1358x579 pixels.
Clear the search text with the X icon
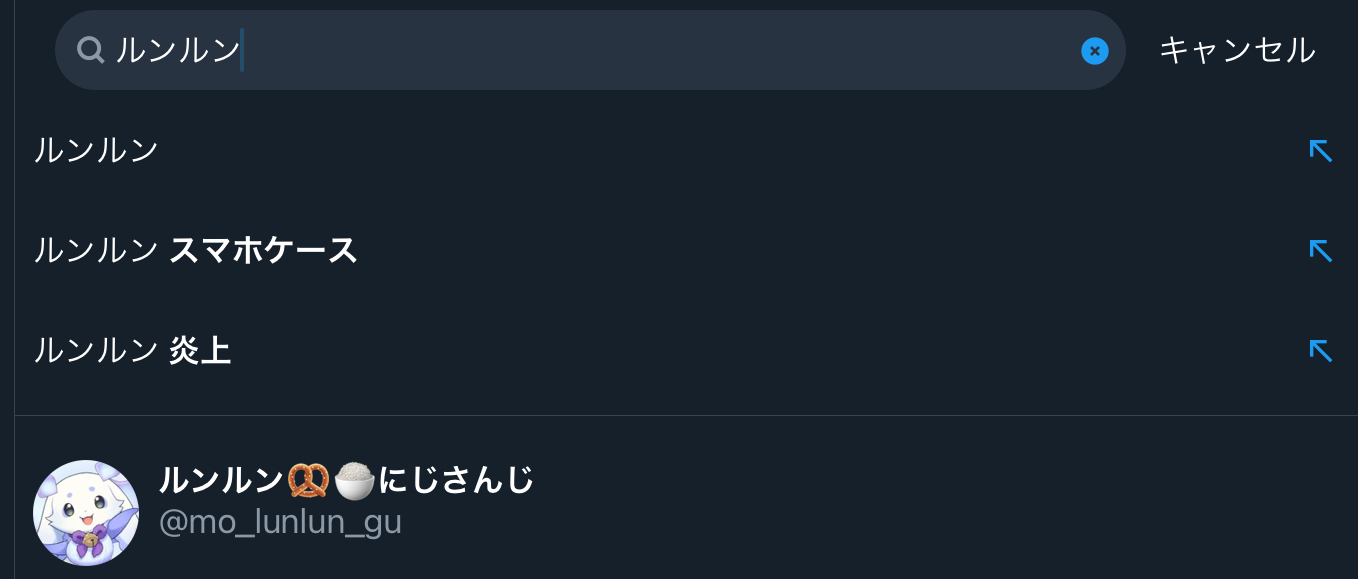pyautogui.click(x=1095, y=50)
